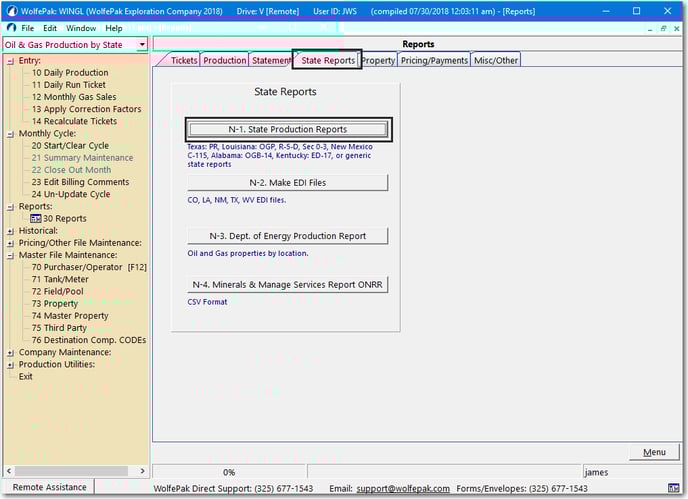Select 74 Master Property
The width and height of the screenshot is (688, 499).
(70, 316)
